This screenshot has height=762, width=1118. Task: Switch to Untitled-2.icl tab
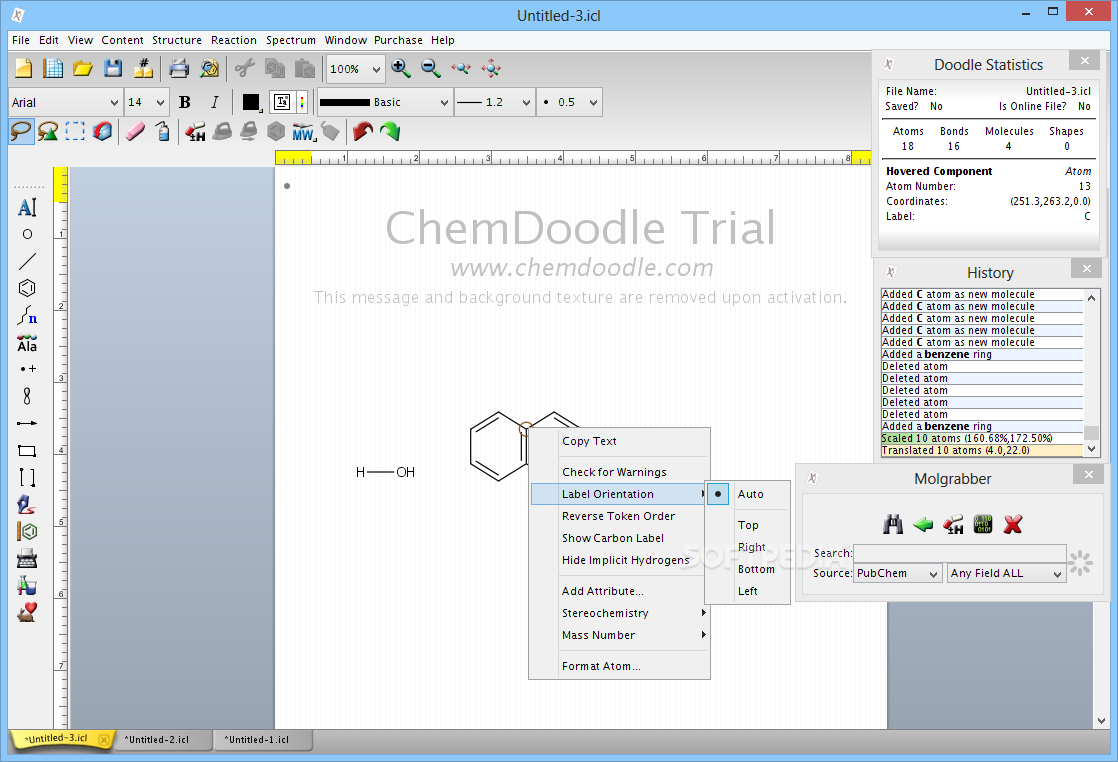tap(157, 740)
